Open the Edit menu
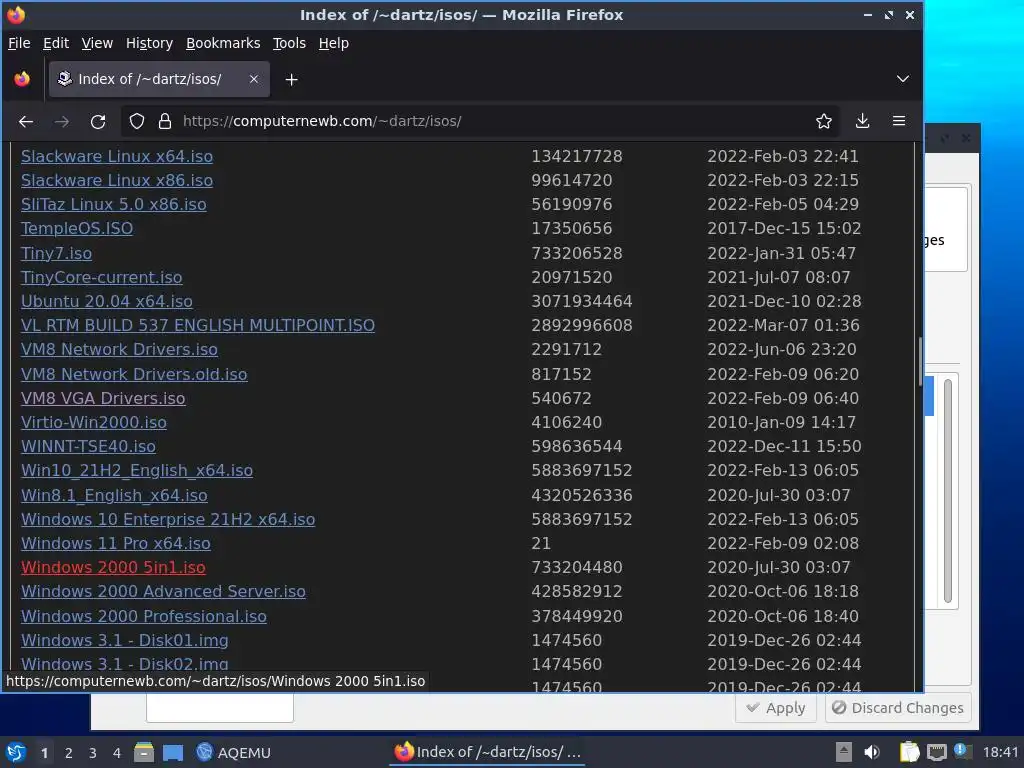This screenshot has width=1024, height=768. coord(56,43)
